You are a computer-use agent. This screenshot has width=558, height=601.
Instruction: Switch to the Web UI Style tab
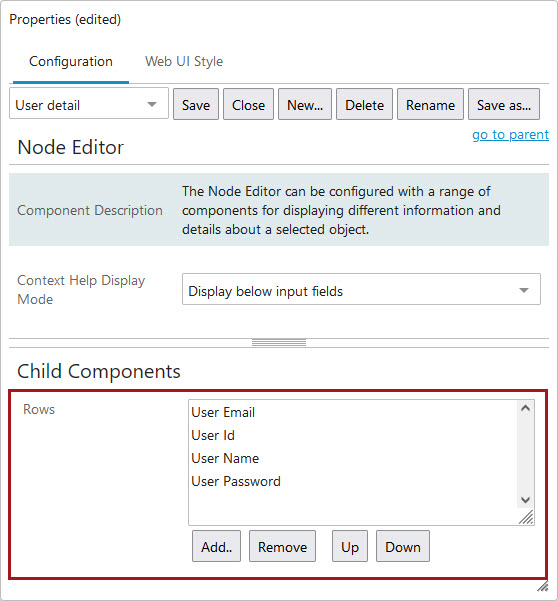tap(184, 61)
